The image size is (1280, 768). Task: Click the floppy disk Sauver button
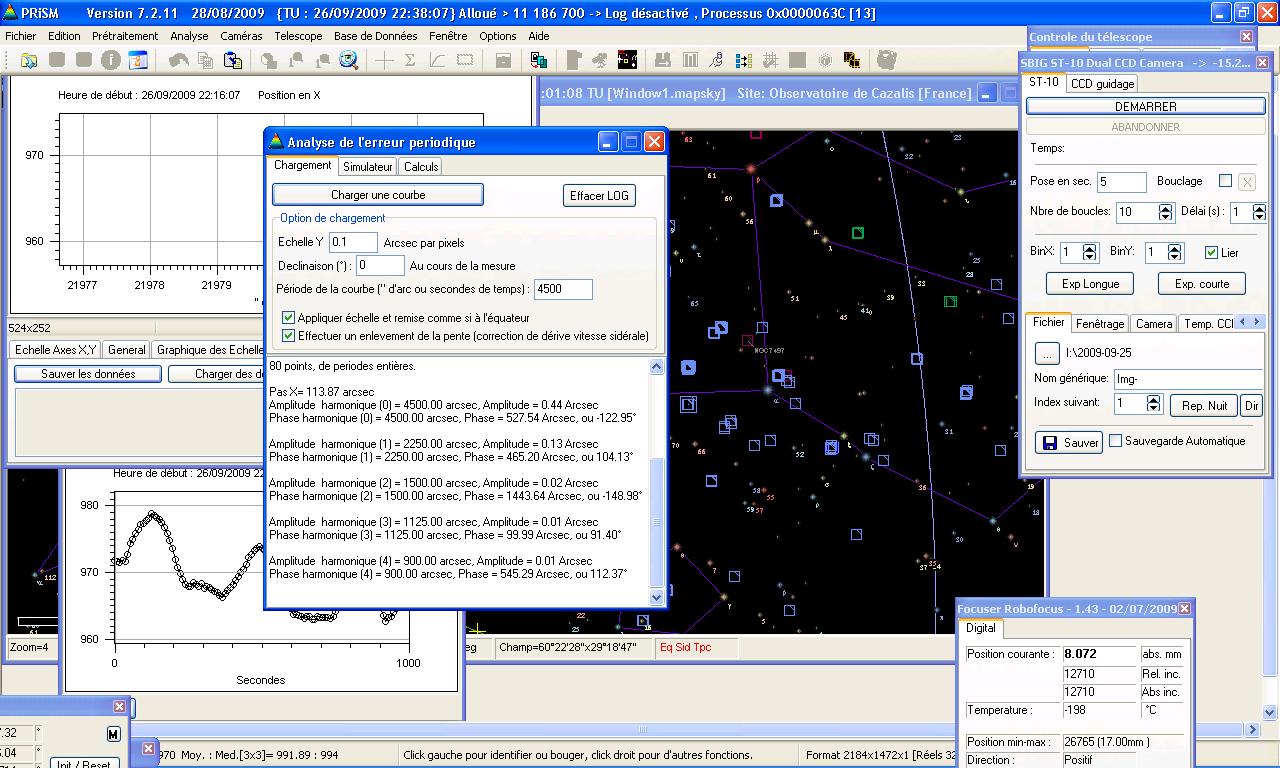pos(1069,442)
